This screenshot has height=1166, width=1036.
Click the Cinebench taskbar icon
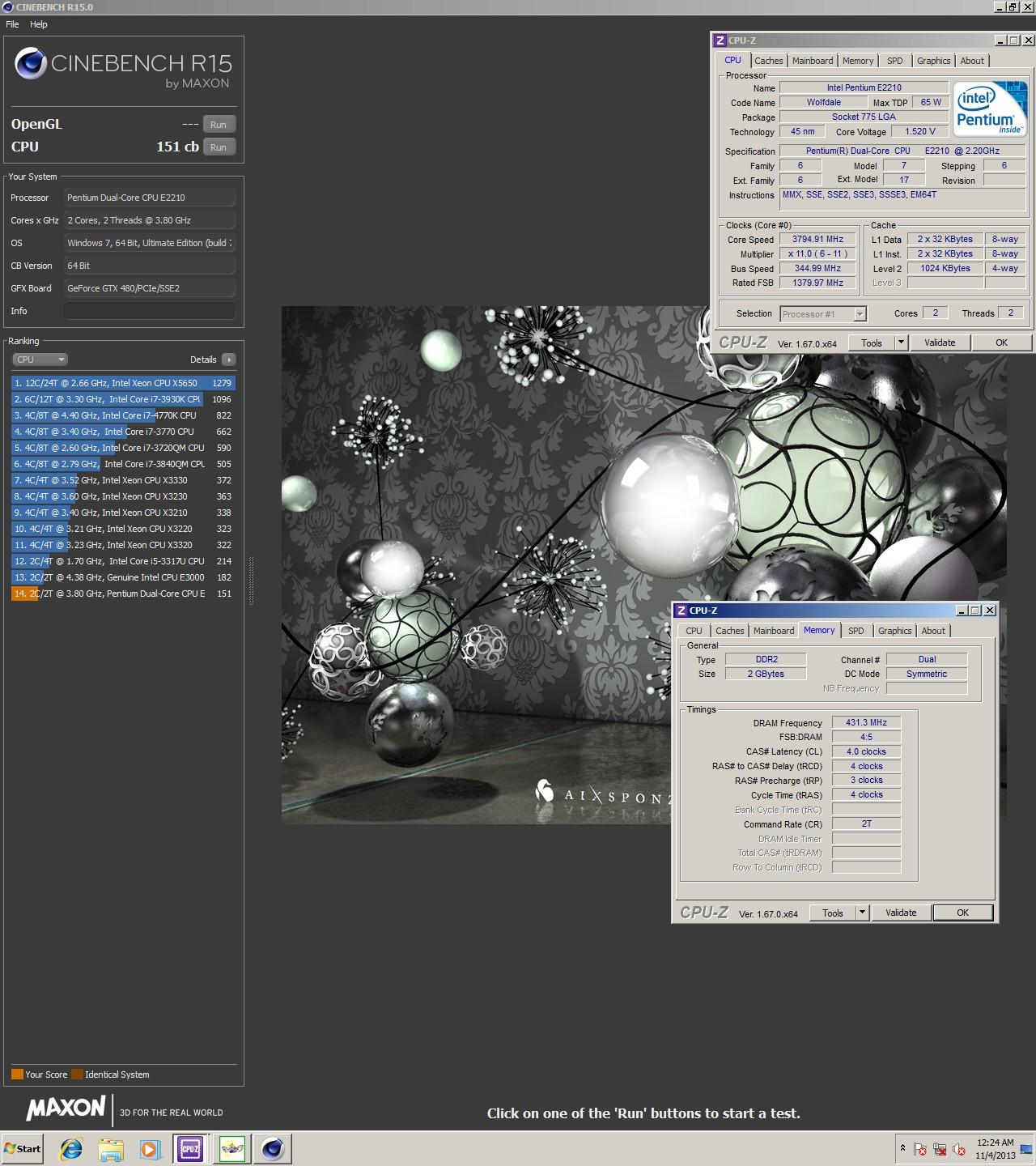(273, 1148)
